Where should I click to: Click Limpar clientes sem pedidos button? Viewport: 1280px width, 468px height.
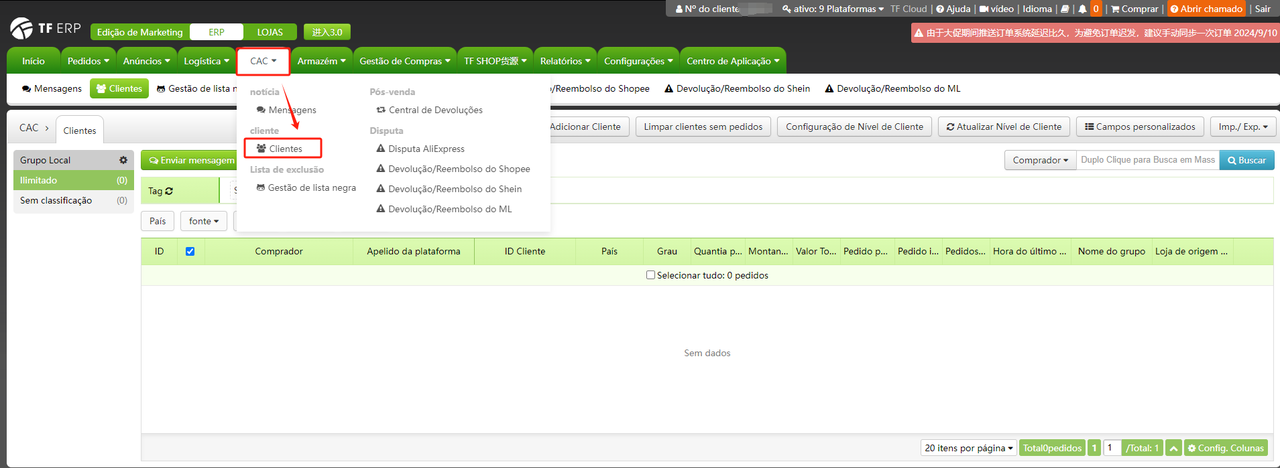pos(702,127)
